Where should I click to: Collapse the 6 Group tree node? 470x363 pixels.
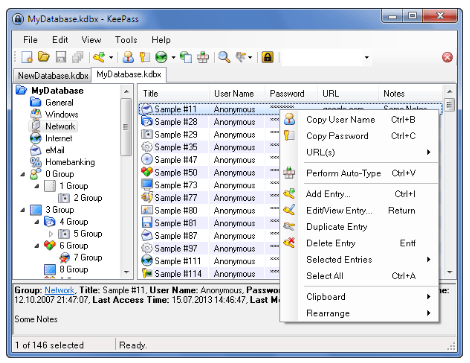point(37,246)
